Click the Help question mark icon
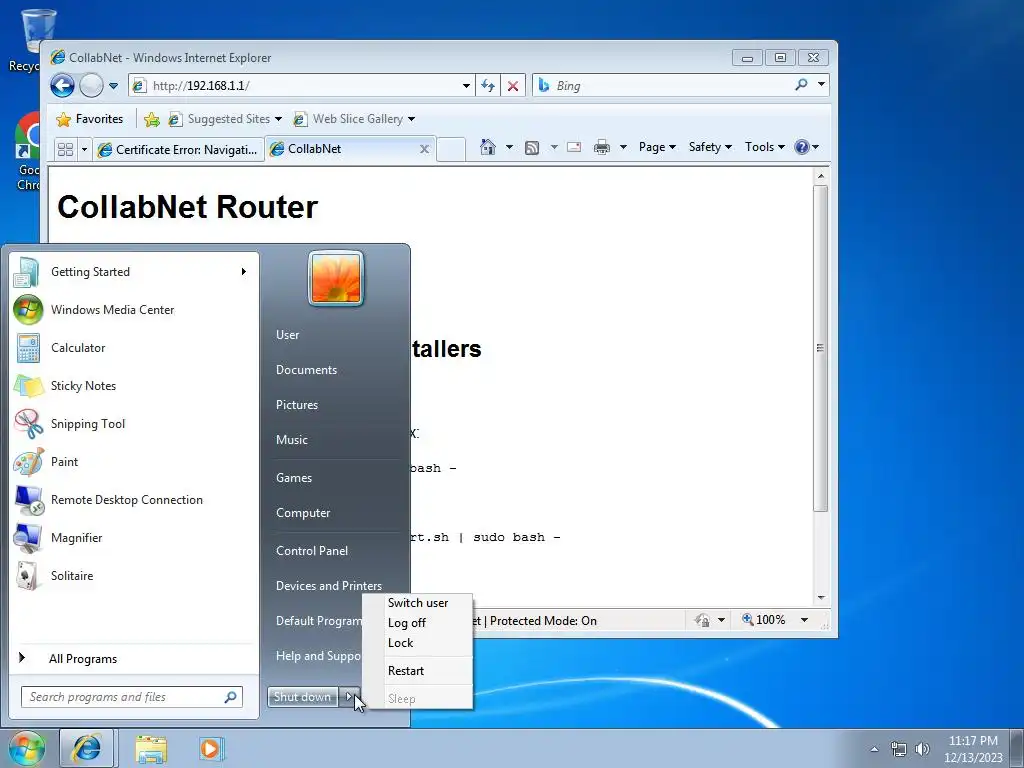This screenshot has width=1024, height=768. (802, 147)
